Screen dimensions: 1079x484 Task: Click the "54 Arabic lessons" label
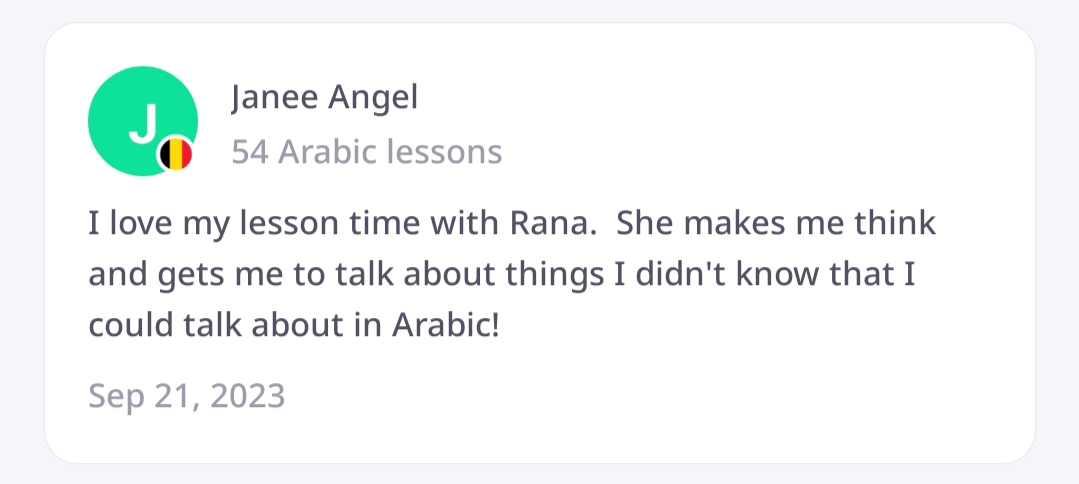366,152
